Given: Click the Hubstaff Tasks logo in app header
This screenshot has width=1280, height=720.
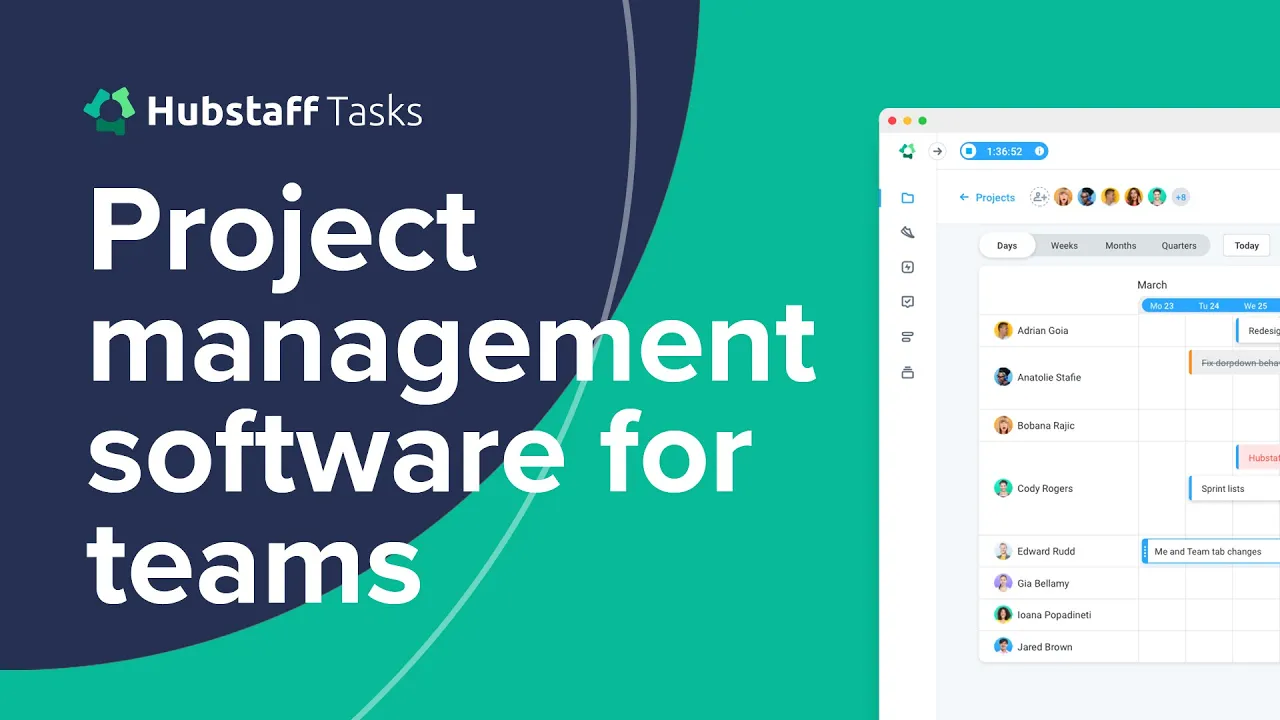Looking at the screenshot, I should coord(907,151).
